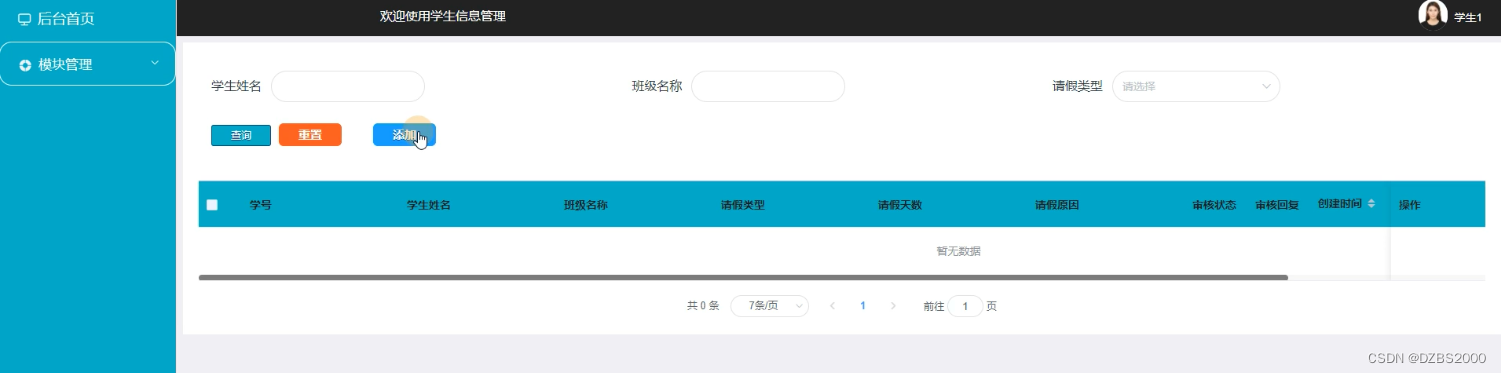Click the 共 0 条 total count
The image size is (1501, 373).
[x=703, y=306]
